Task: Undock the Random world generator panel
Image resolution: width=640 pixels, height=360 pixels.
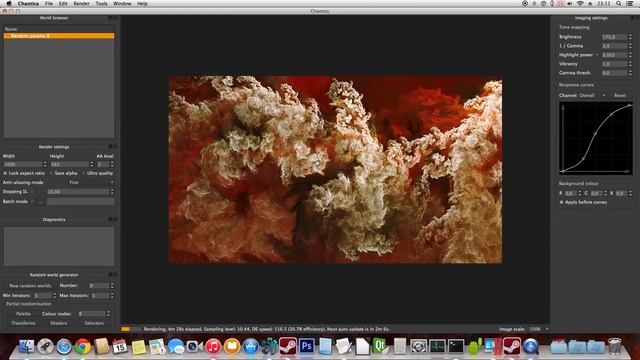Action: [x=111, y=275]
